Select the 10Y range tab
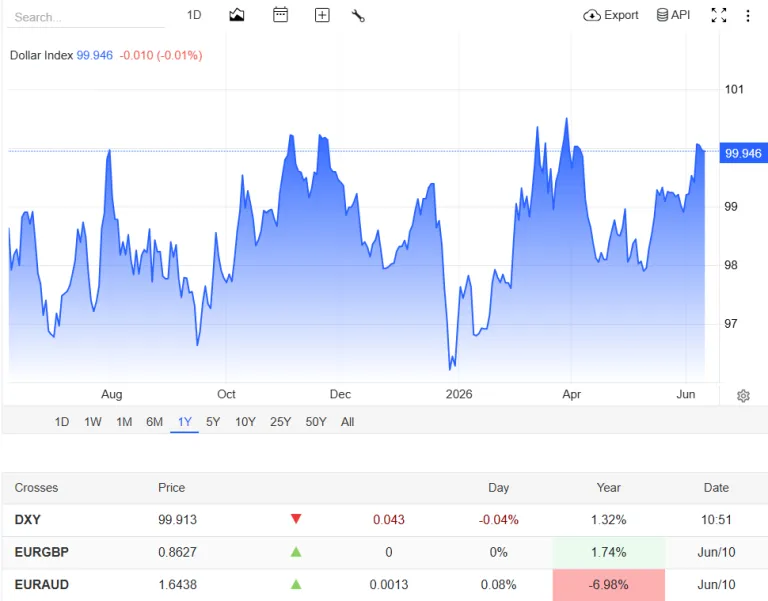This screenshot has height=601, width=768. tap(245, 422)
